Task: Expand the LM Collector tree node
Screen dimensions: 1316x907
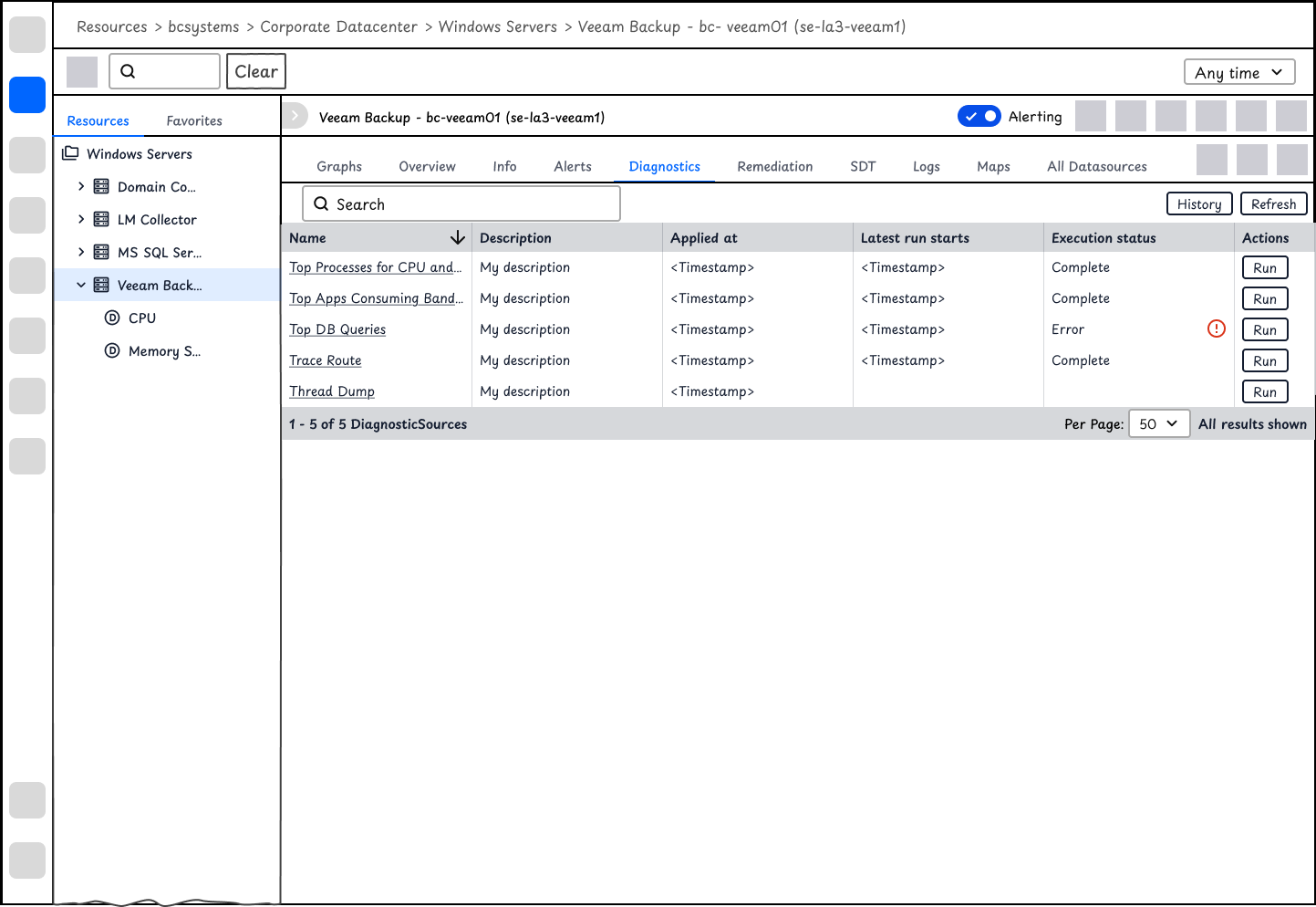Action: 81,219
